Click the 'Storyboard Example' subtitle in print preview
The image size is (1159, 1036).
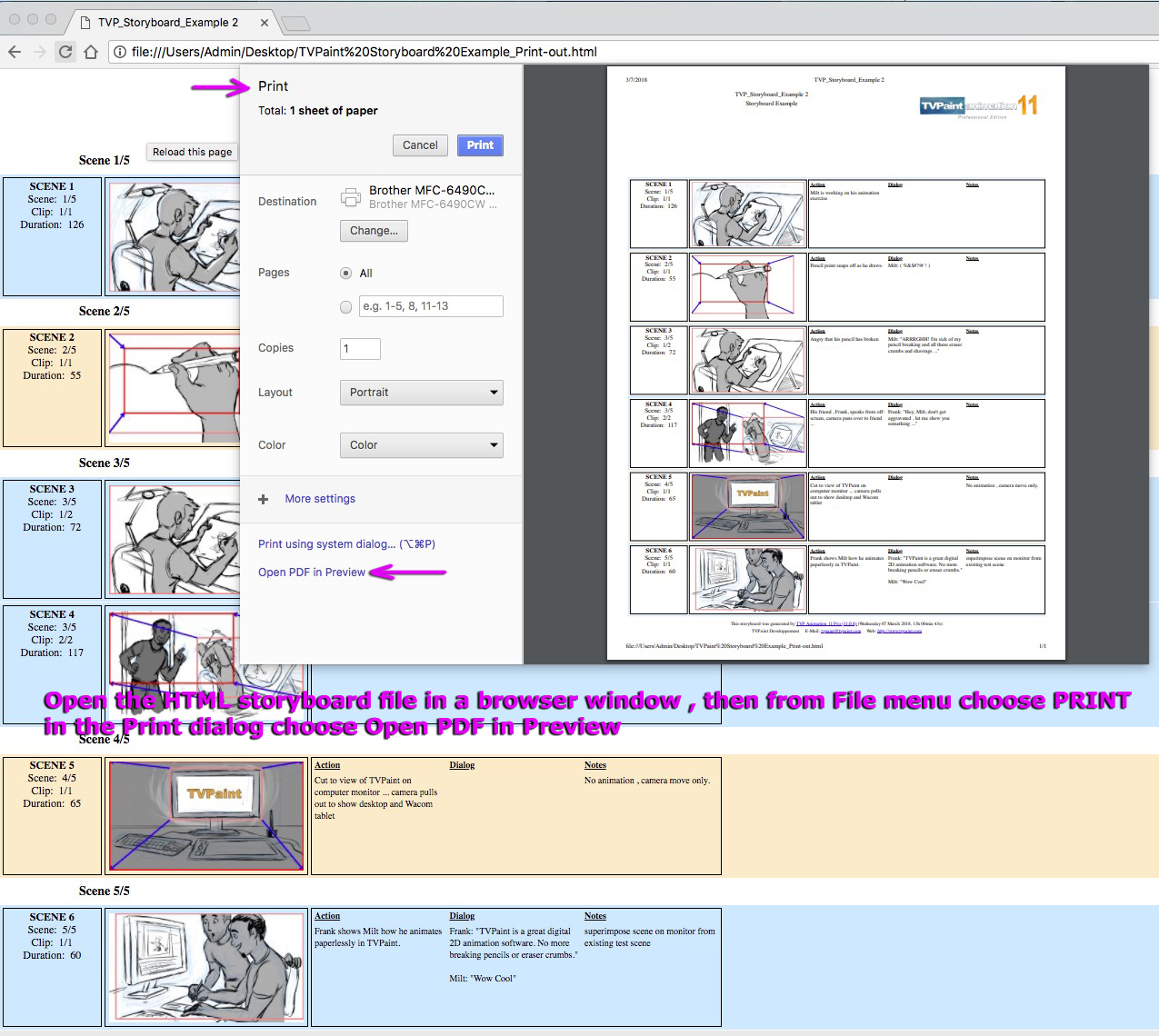tap(772, 104)
